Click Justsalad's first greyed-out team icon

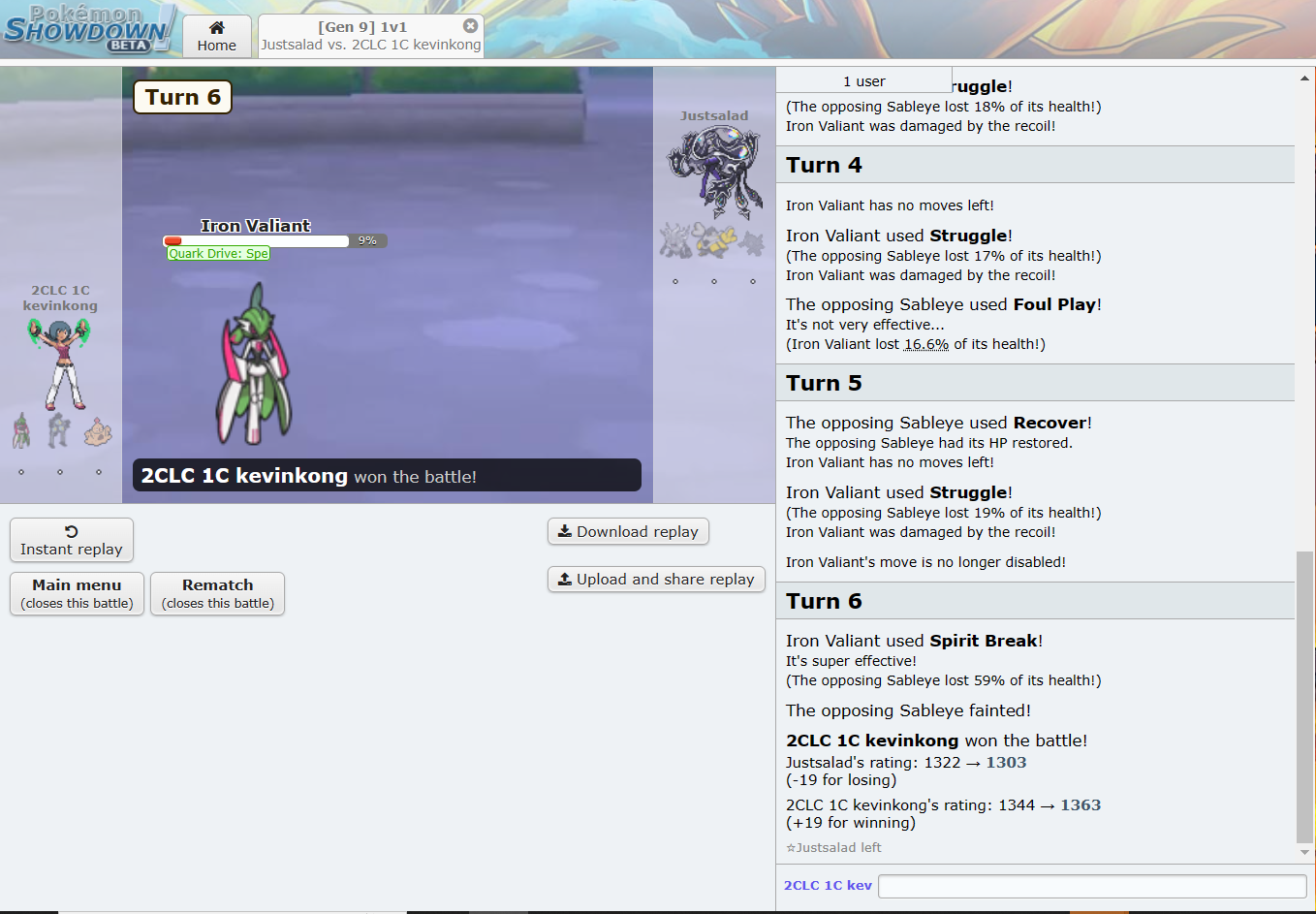(676, 240)
